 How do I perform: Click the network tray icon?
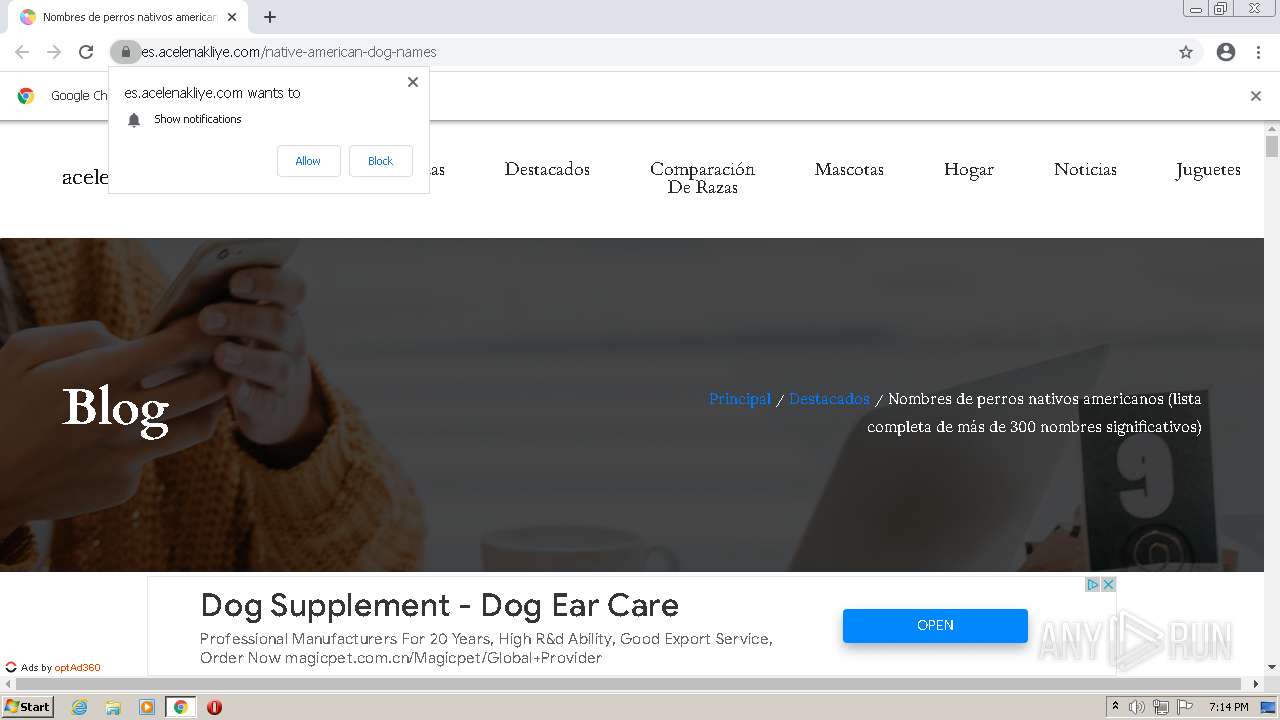1161,707
